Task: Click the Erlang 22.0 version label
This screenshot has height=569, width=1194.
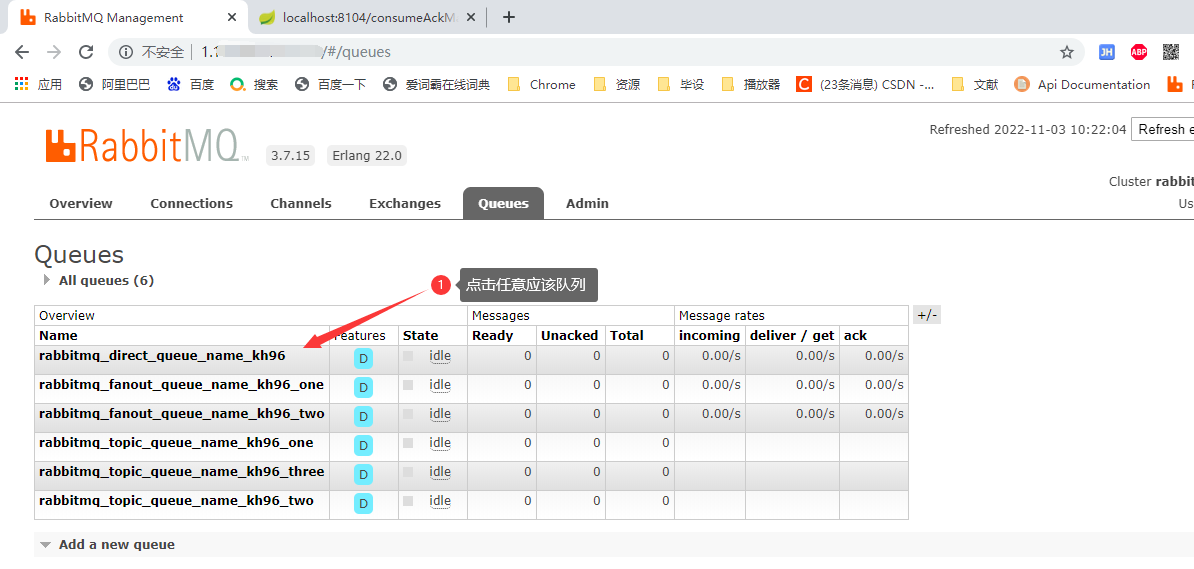Action: [x=367, y=156]
